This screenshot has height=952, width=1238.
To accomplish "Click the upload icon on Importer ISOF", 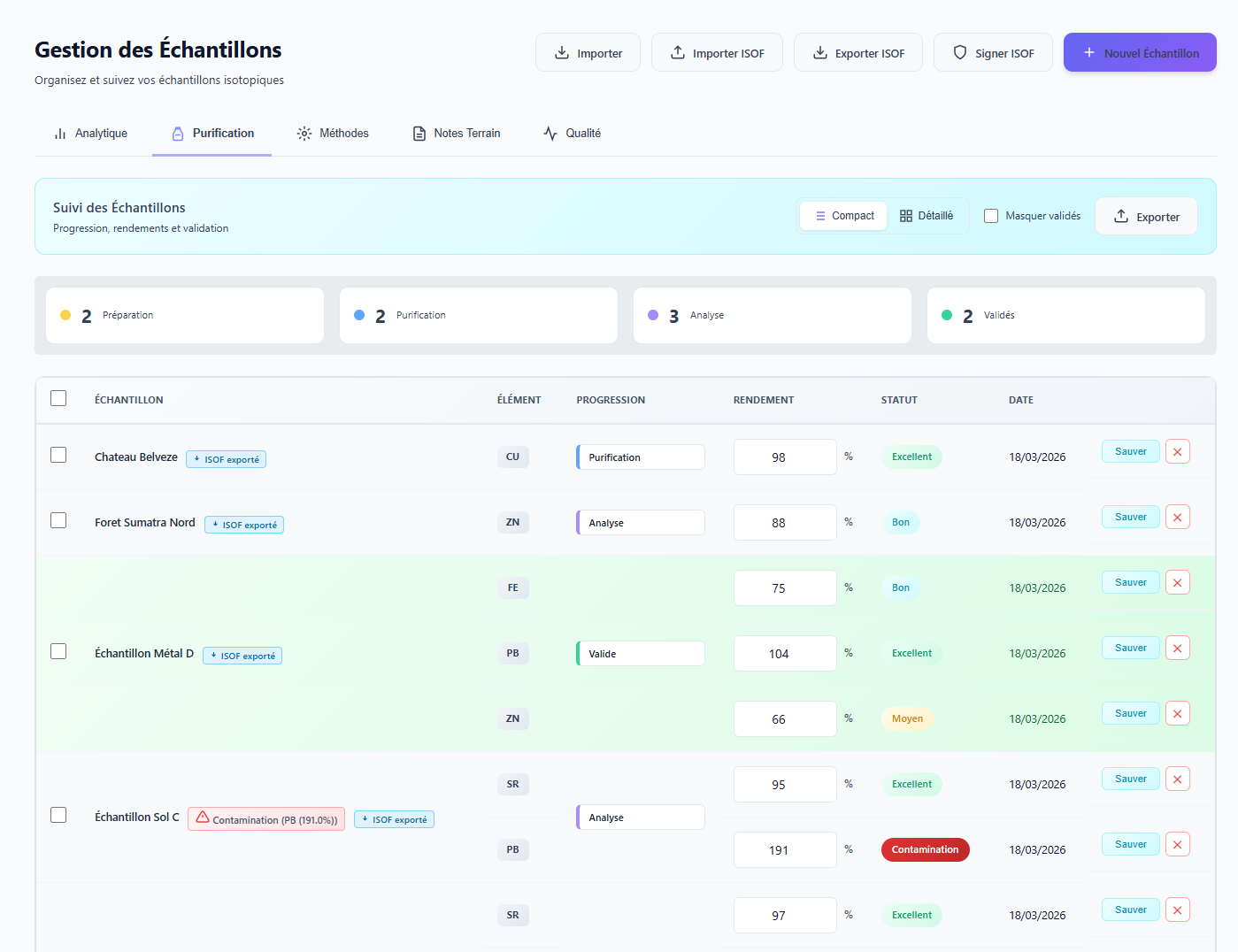I will (x=678, y=53).
